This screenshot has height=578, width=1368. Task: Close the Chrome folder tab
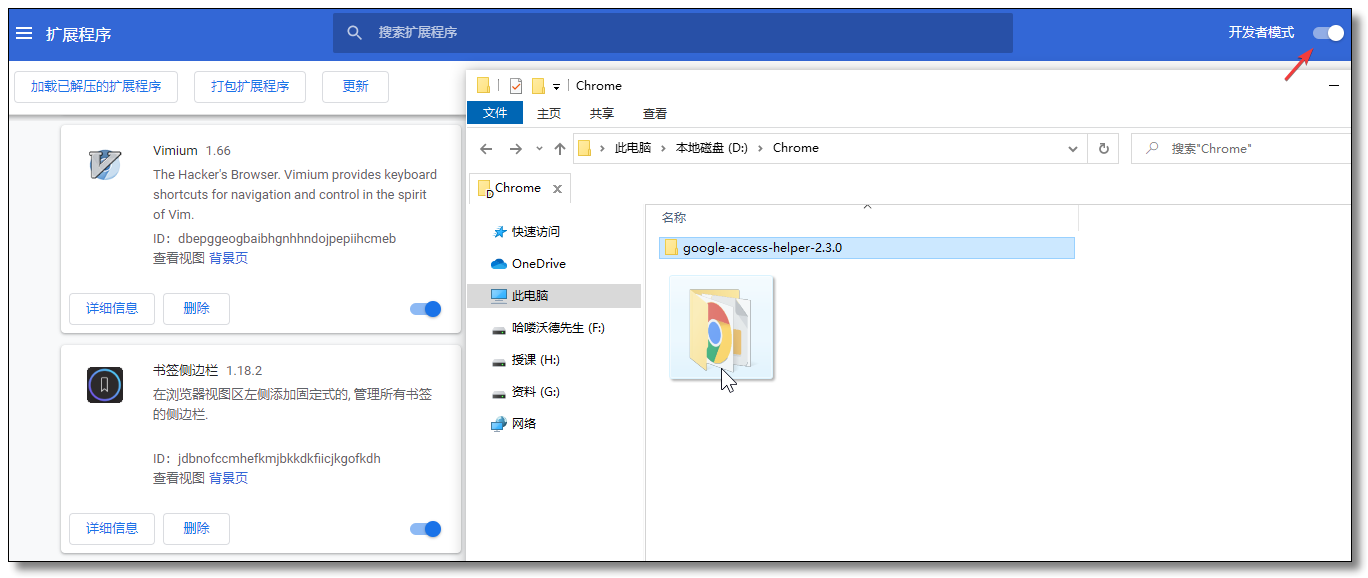(557, 189)
